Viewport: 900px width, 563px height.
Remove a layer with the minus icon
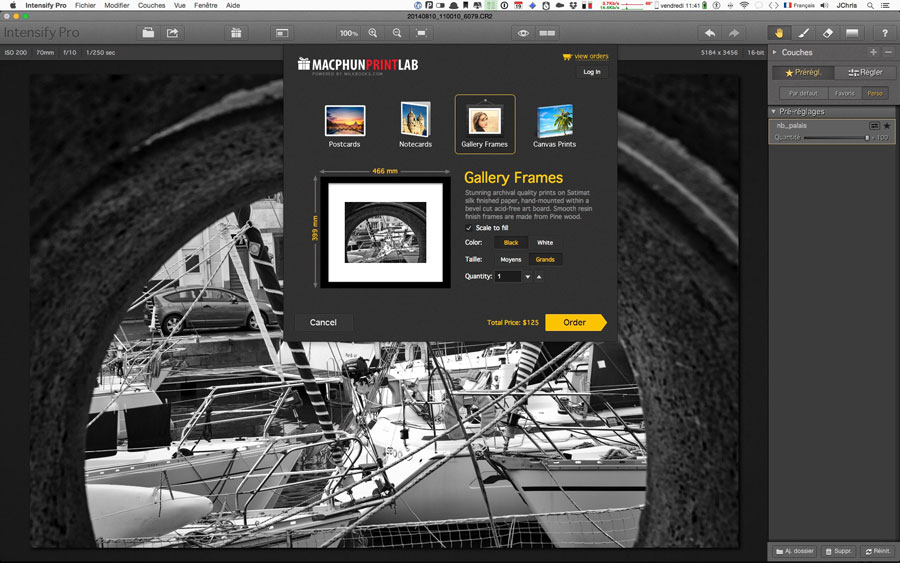[x=888, y=52]
